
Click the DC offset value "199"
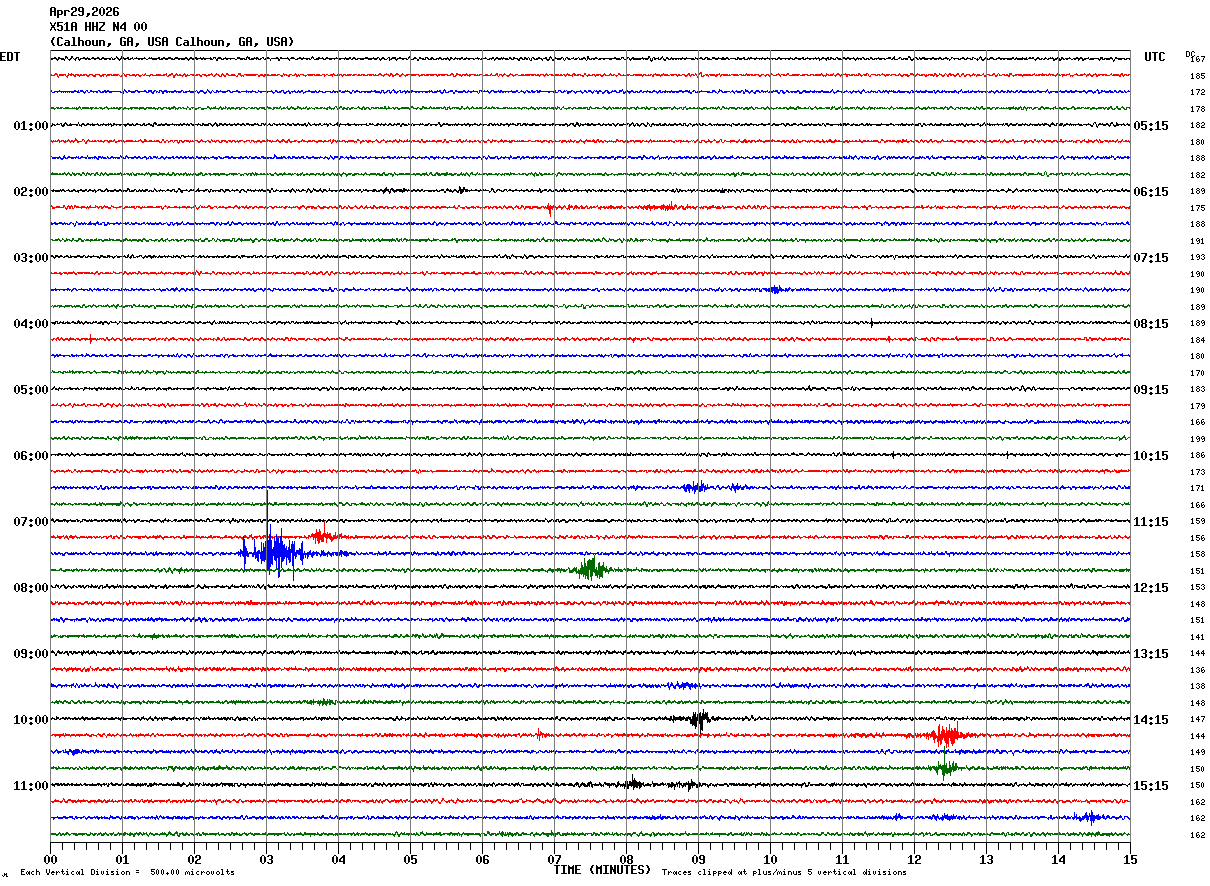click(x=1197, y=439)
